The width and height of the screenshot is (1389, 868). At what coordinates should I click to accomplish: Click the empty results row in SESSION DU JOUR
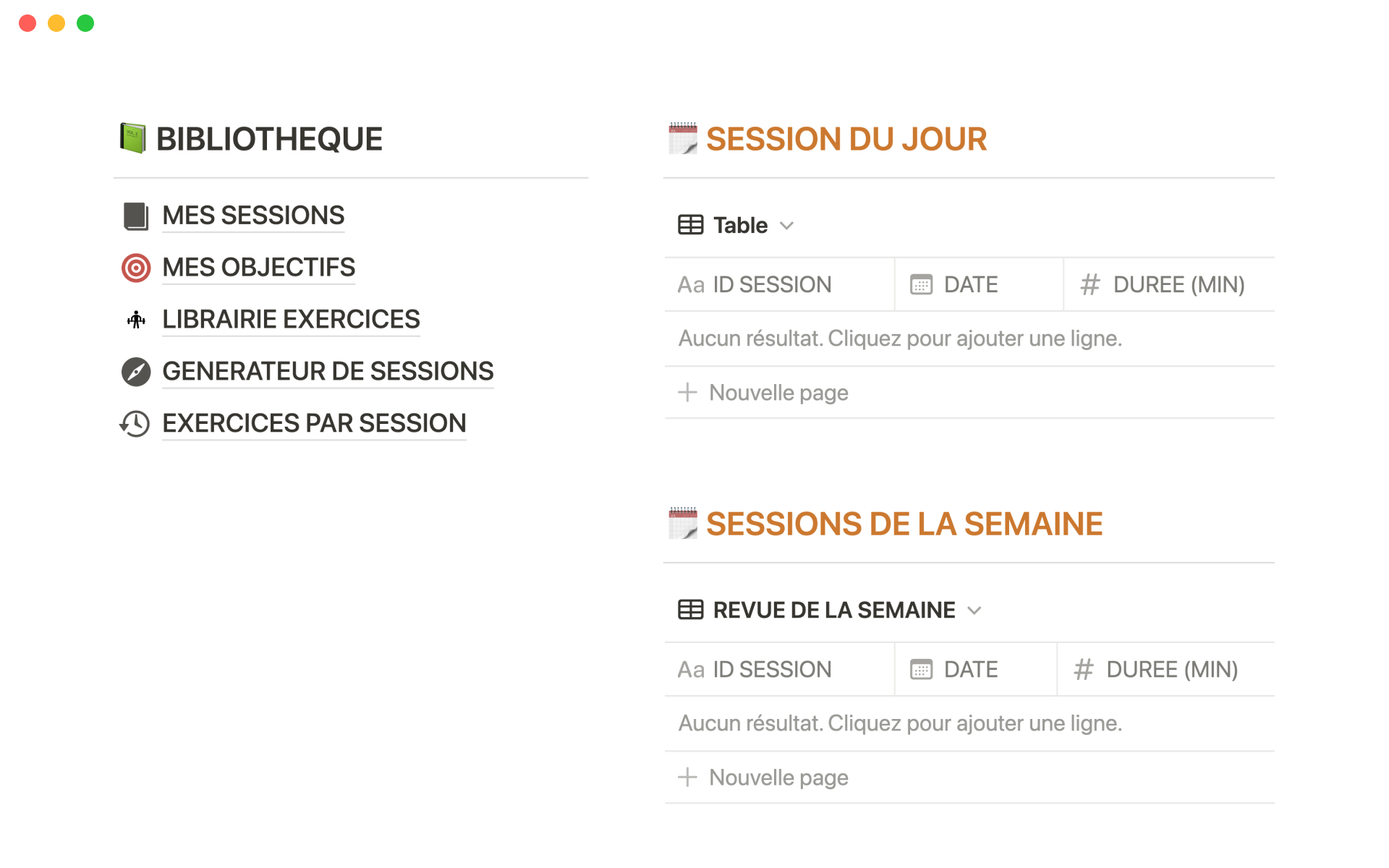899,339
